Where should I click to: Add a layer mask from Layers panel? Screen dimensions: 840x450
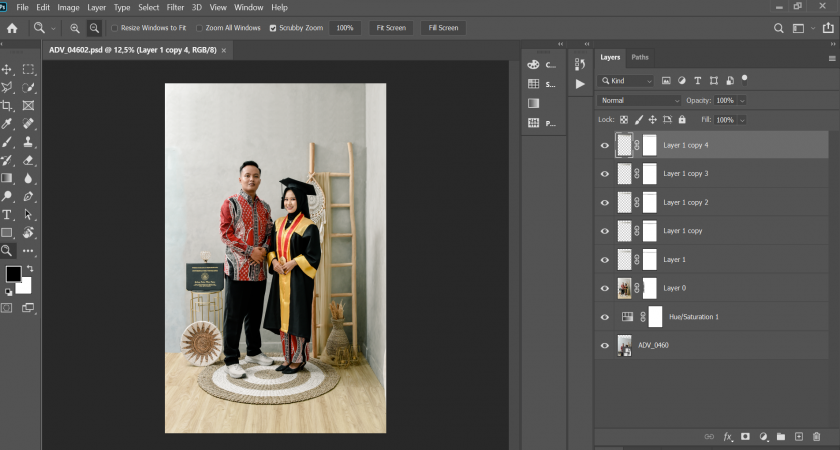click(x=745, y=437)
